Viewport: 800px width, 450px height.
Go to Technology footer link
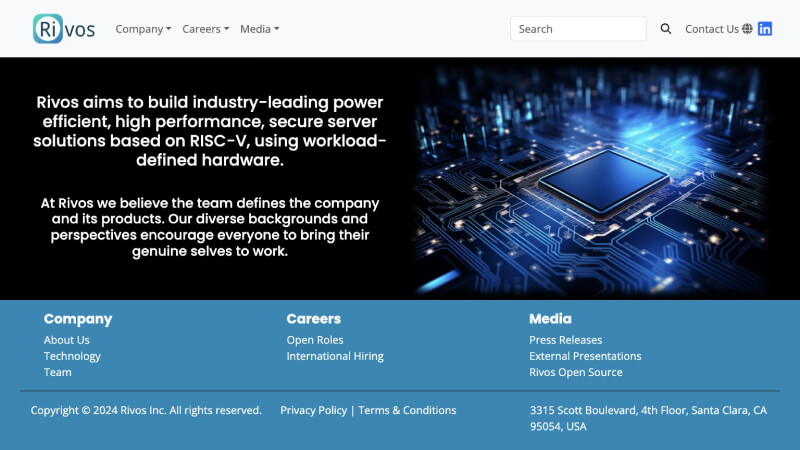point(72,356)
